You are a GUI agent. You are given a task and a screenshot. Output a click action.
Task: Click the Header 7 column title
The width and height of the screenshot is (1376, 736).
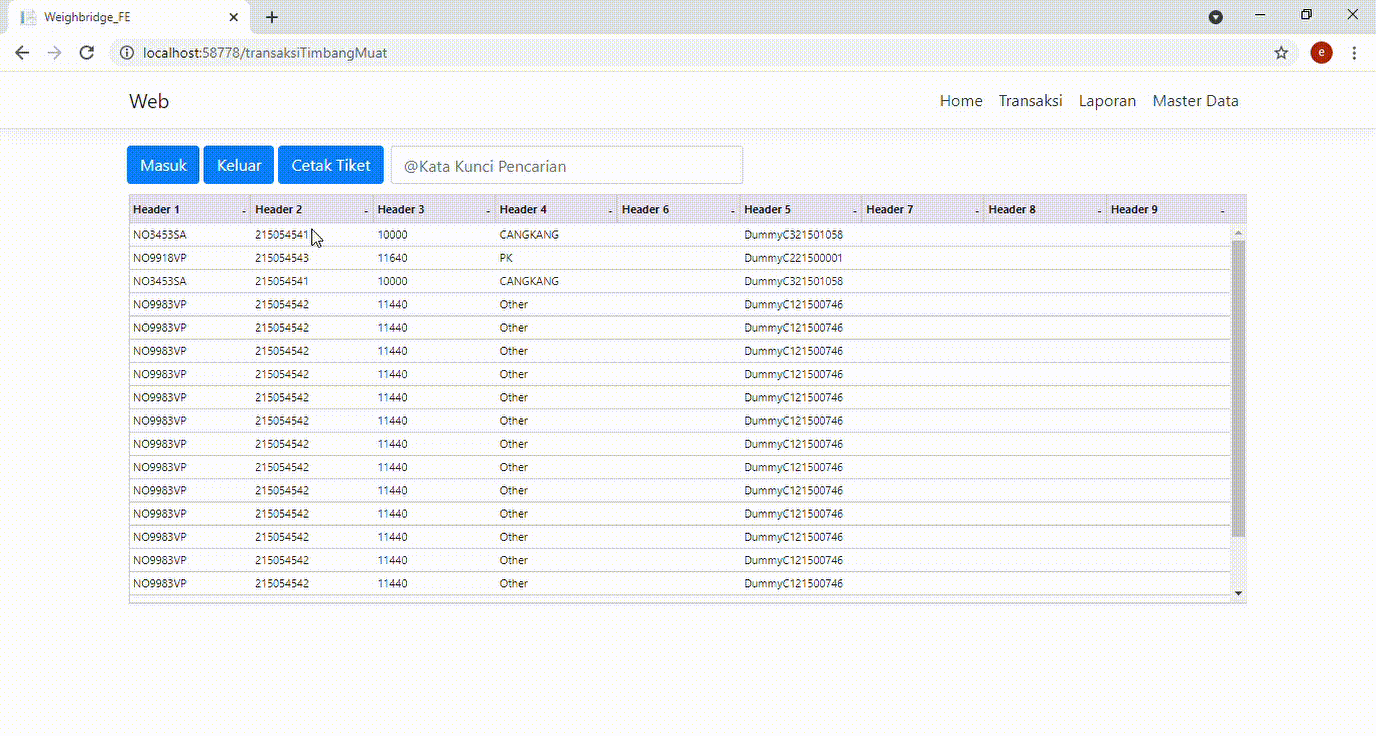point(890,210)
